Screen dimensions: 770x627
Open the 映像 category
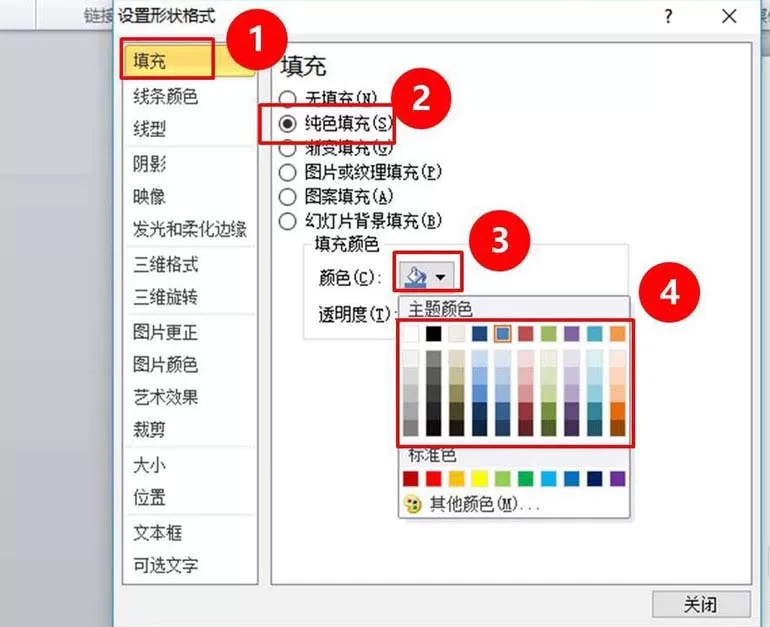149,196
